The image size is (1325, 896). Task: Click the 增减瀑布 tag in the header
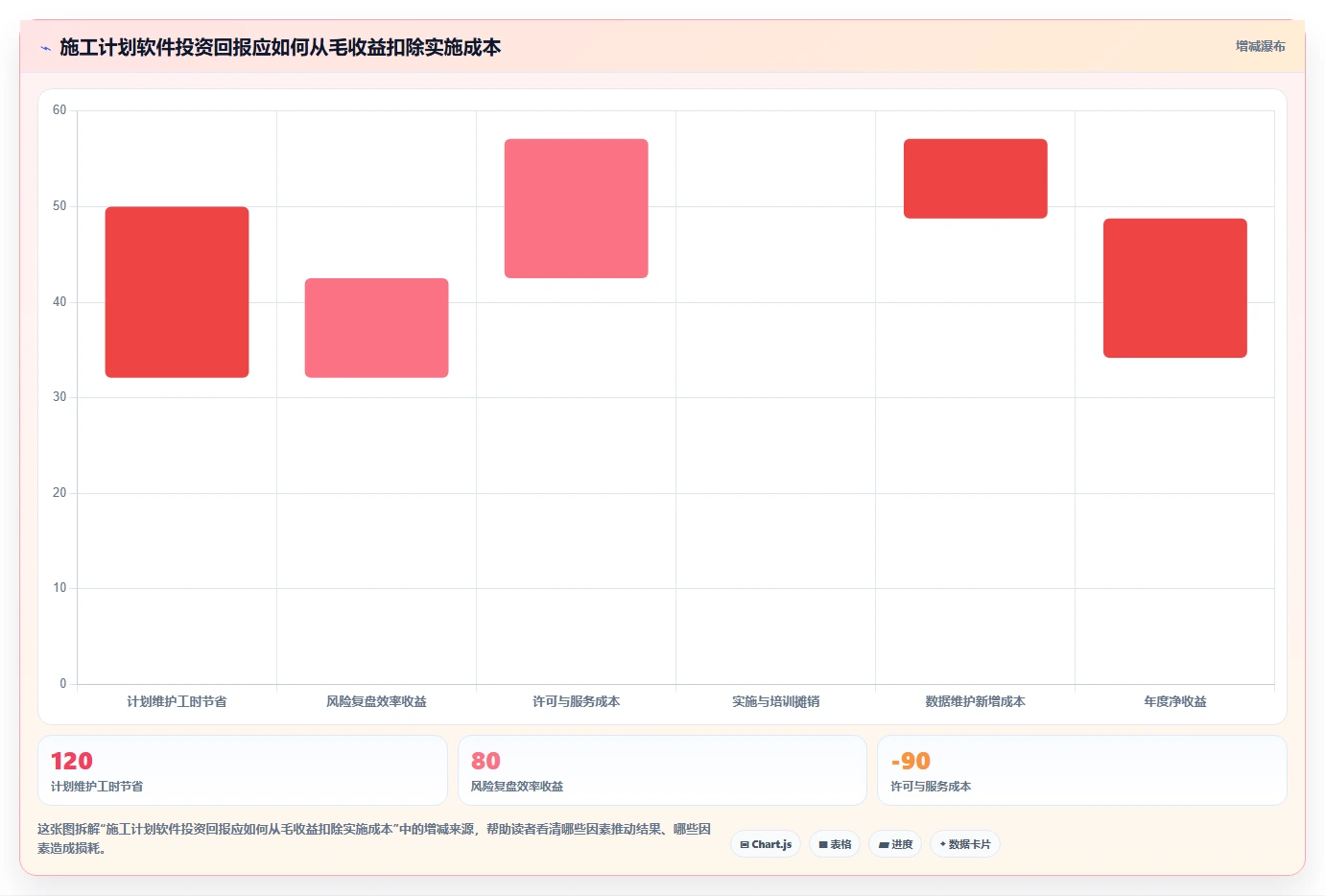(x=1260, y=46)
